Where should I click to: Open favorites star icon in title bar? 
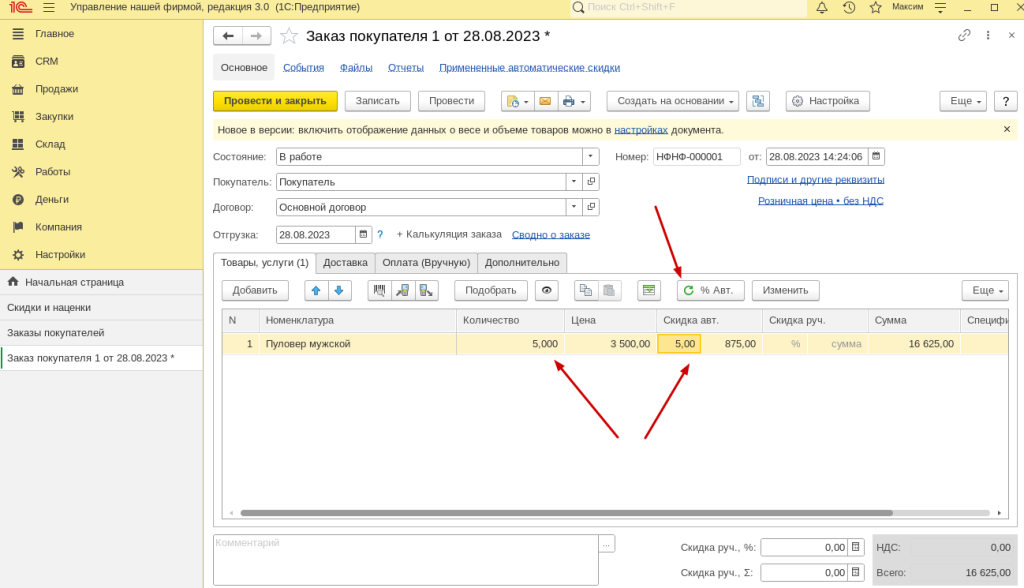[x=876, y=7]
